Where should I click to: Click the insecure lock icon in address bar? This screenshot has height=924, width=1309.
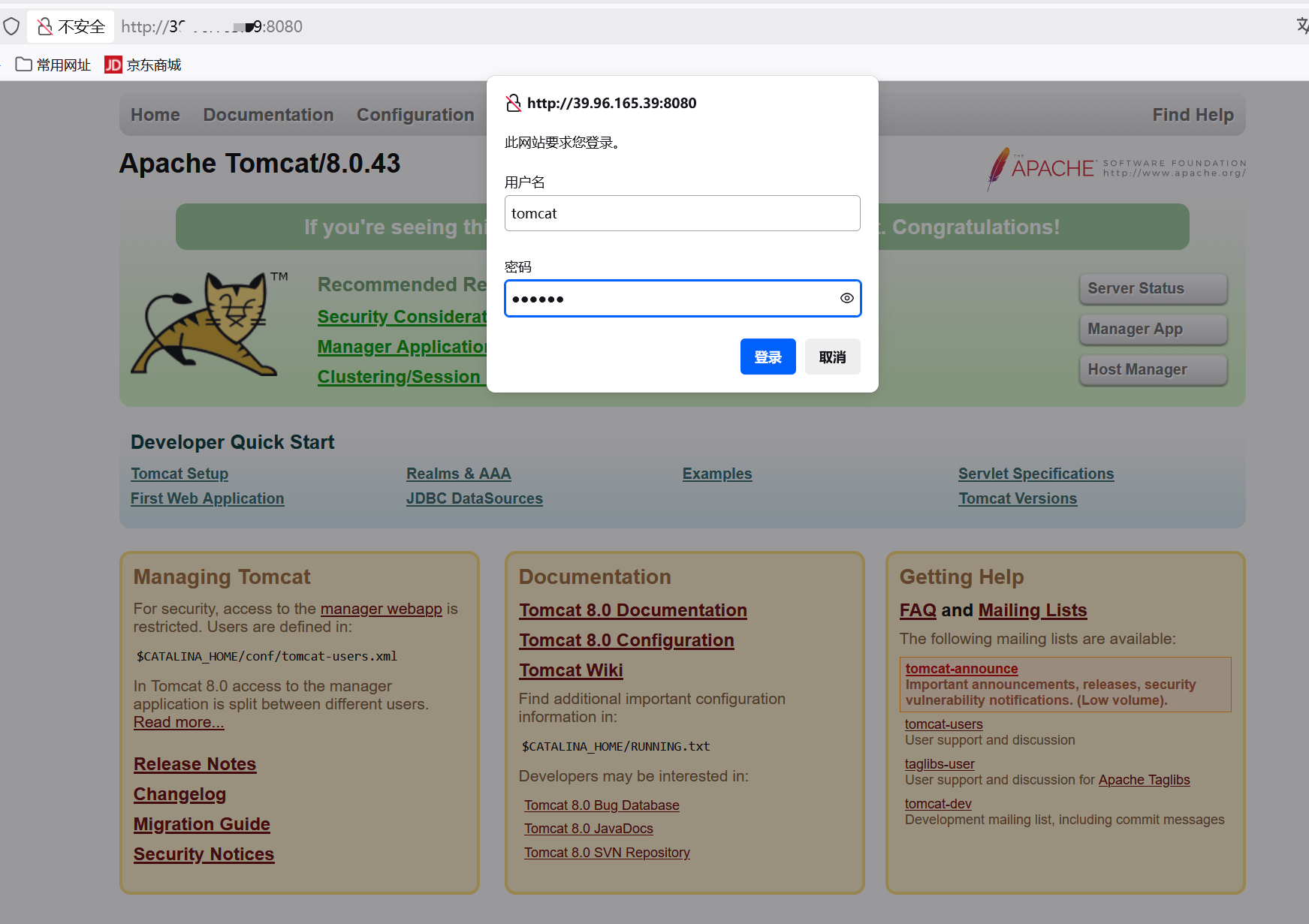(45, 27)
